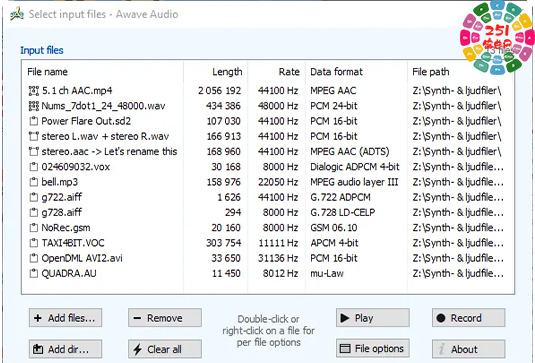535x363 pixels.
Task: Select the file NoRec.gsm
Action: point(66,228)
